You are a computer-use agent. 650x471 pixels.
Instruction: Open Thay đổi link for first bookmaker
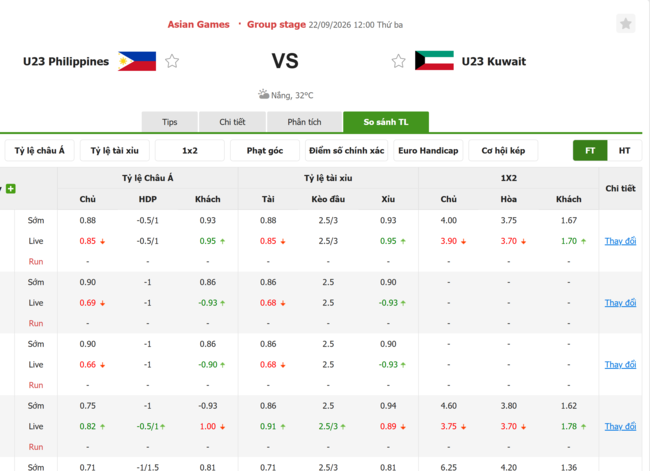pyautogui.click(x=620, y=241)
